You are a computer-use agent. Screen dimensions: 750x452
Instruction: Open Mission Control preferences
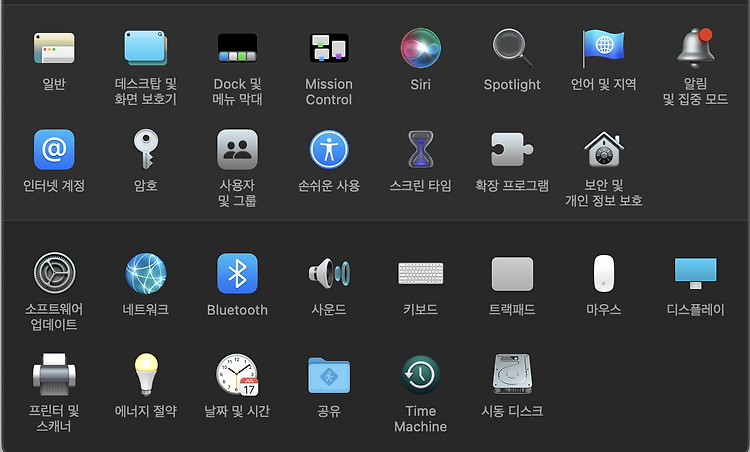tap(329, 48)
